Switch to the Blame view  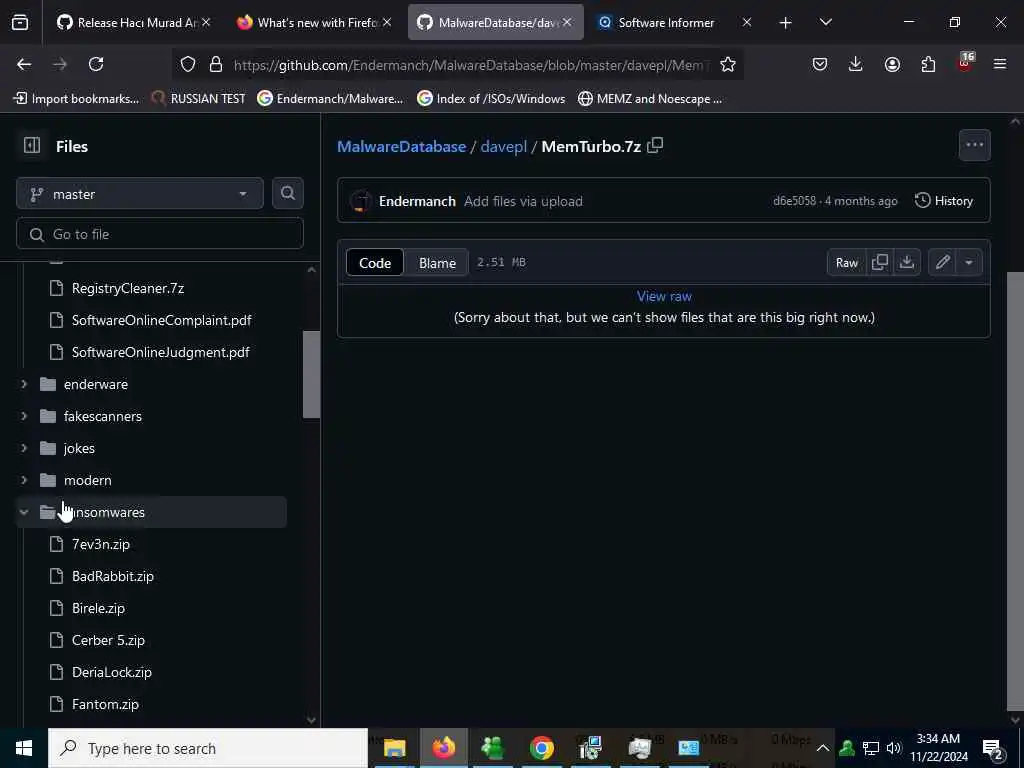tap(437, 263)
